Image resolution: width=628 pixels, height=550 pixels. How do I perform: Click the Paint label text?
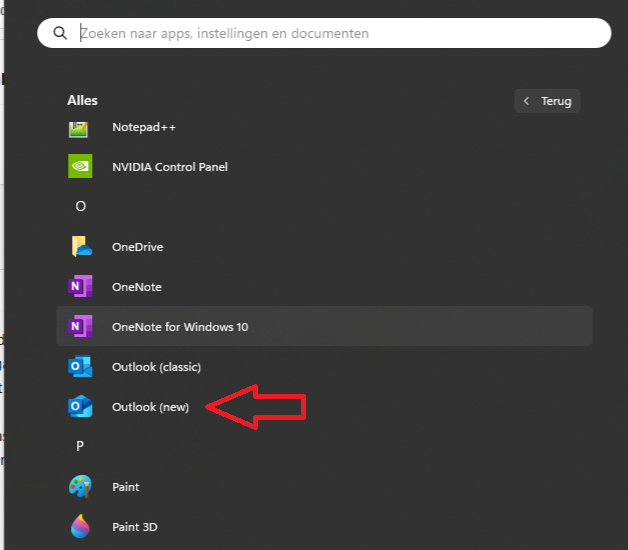coord(126,487)
